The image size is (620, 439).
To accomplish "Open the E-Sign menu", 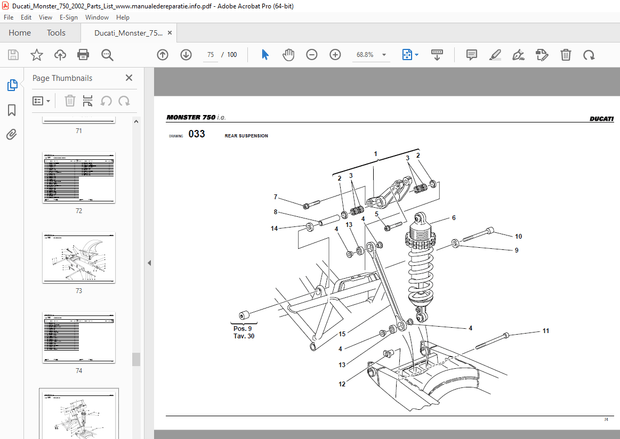I will point(68,17).
